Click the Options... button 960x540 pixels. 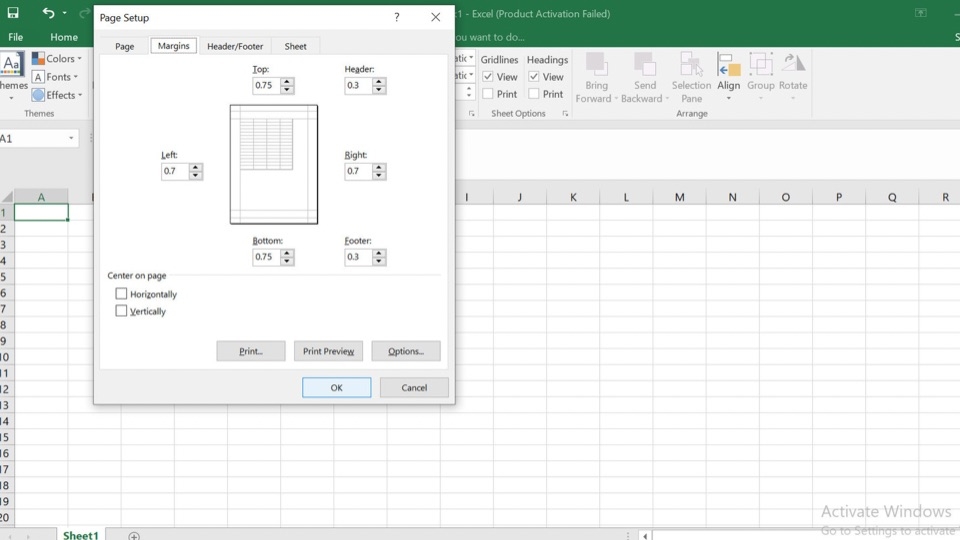[406, 351]
